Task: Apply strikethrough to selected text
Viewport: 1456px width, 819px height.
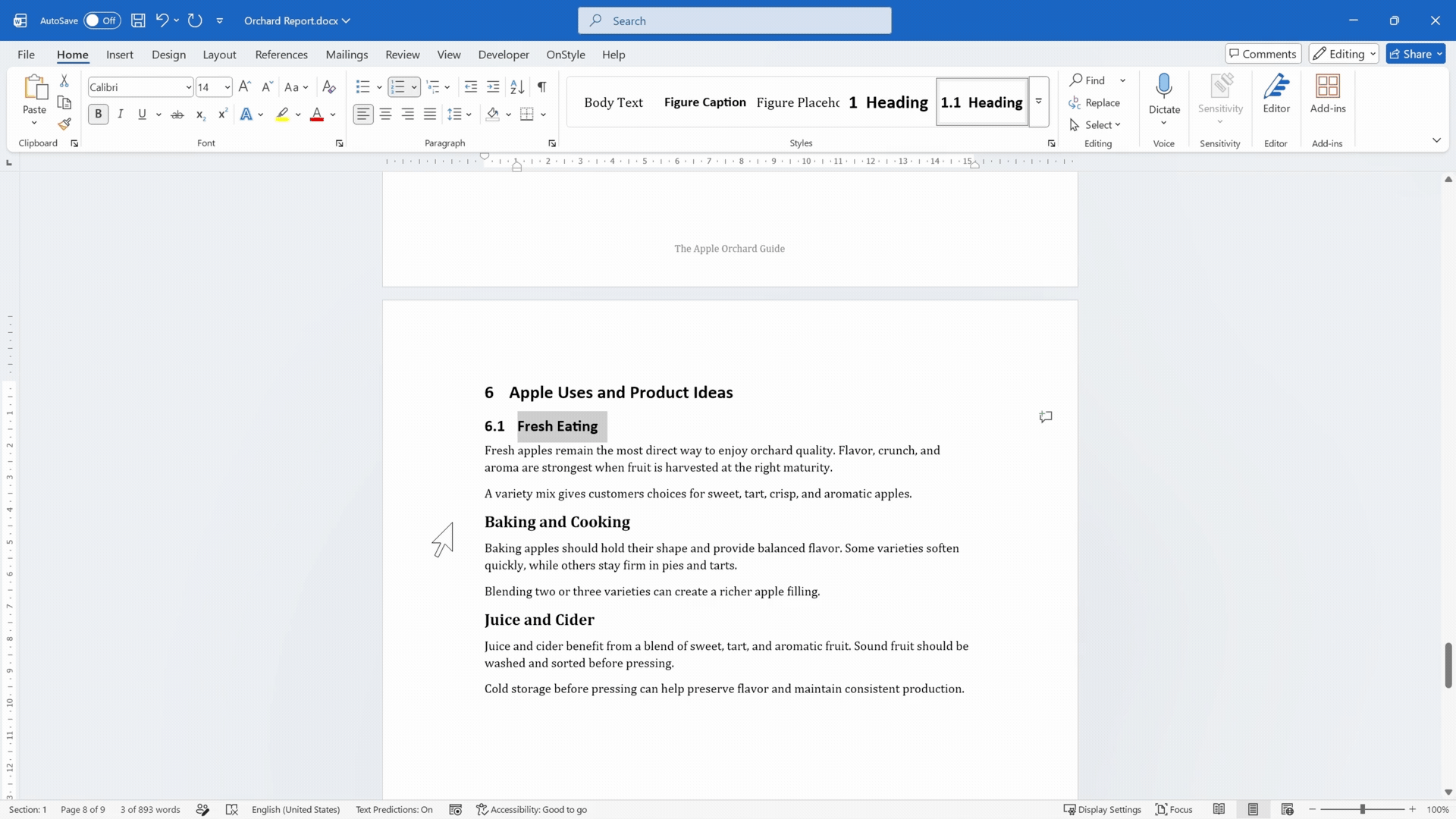Action: [x=177, y=115]
